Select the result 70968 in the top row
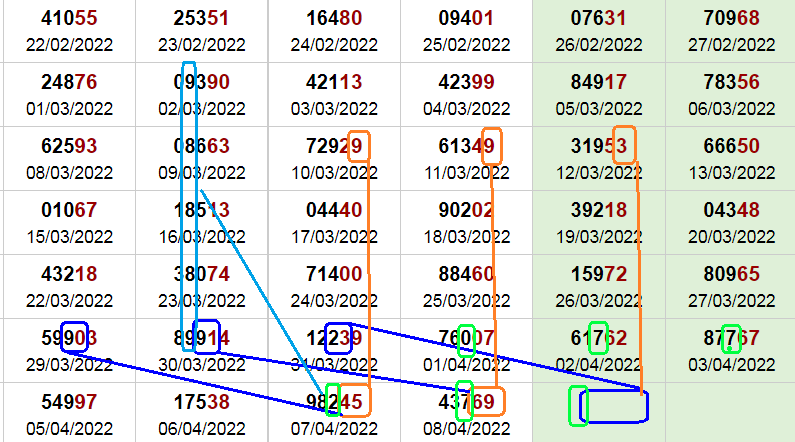The width and height of the screenshot is (795, 442). (x=731, y=18)
